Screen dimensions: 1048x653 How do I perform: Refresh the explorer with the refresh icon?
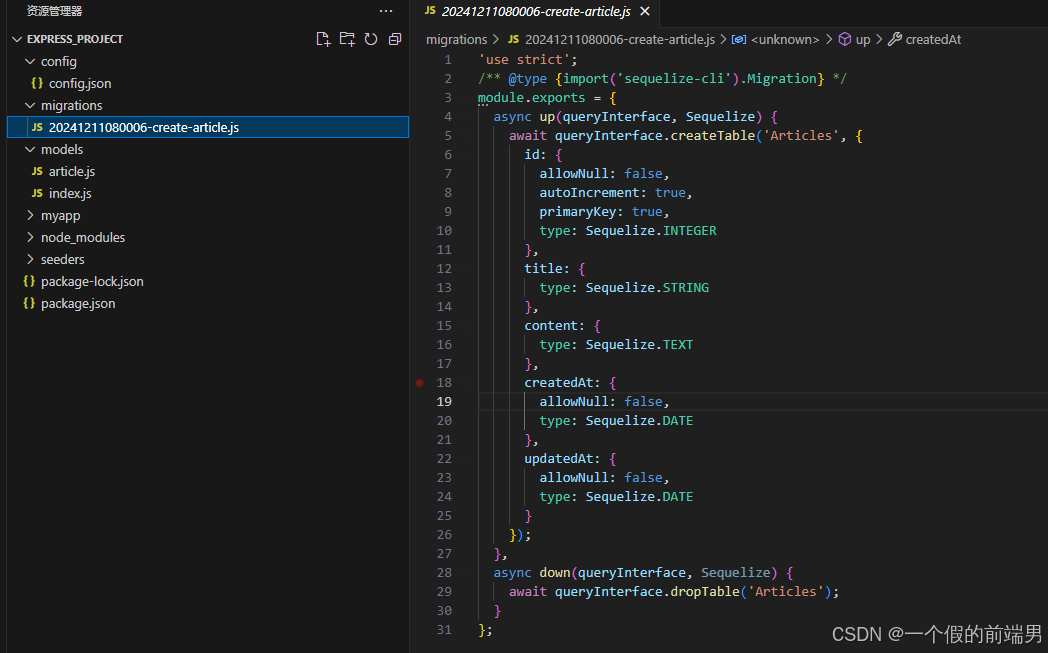tap(371, 39)
